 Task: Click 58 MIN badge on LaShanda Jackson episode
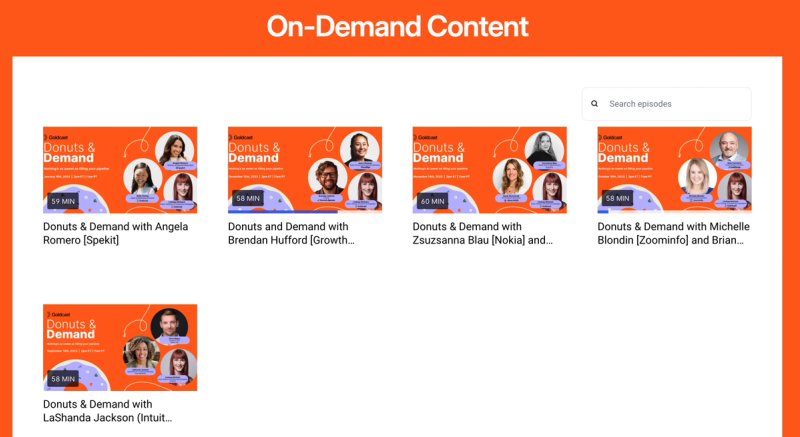(63, 378)
